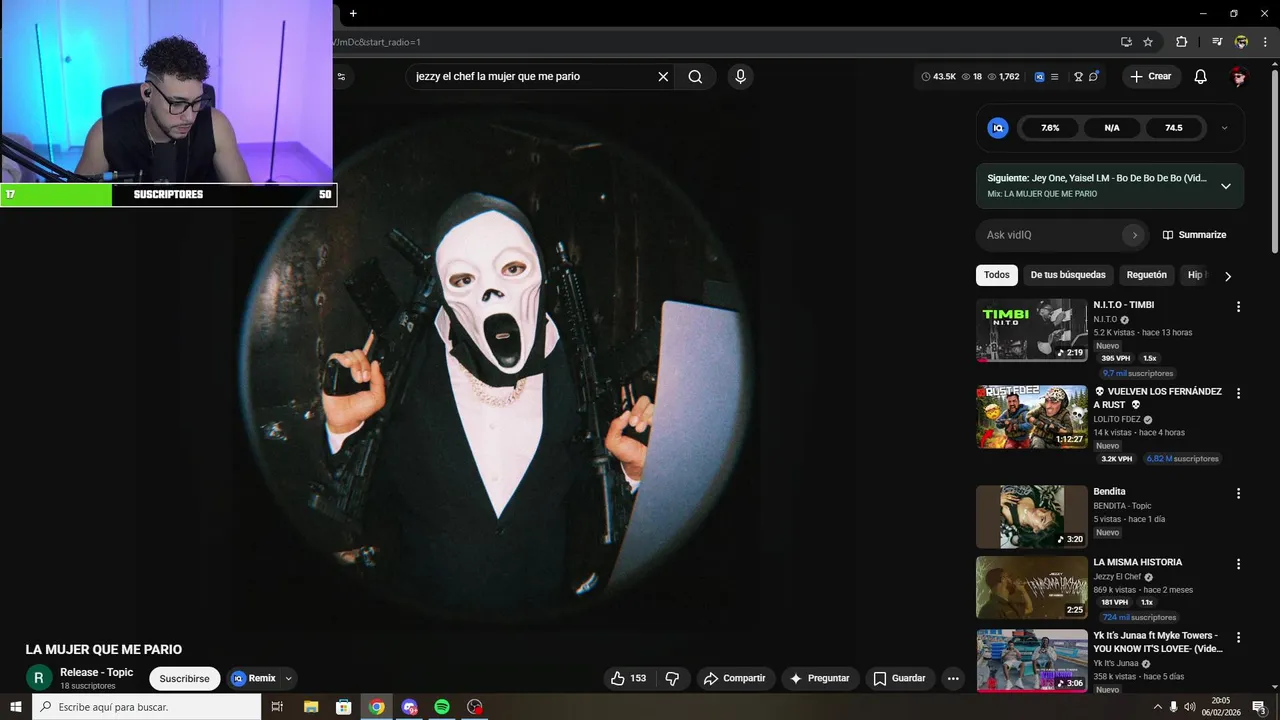Open options for VUELVEN LOS FERNÁNDEZ video
This screenshot has width=1280, height=720.
(x=1238, y=394)
